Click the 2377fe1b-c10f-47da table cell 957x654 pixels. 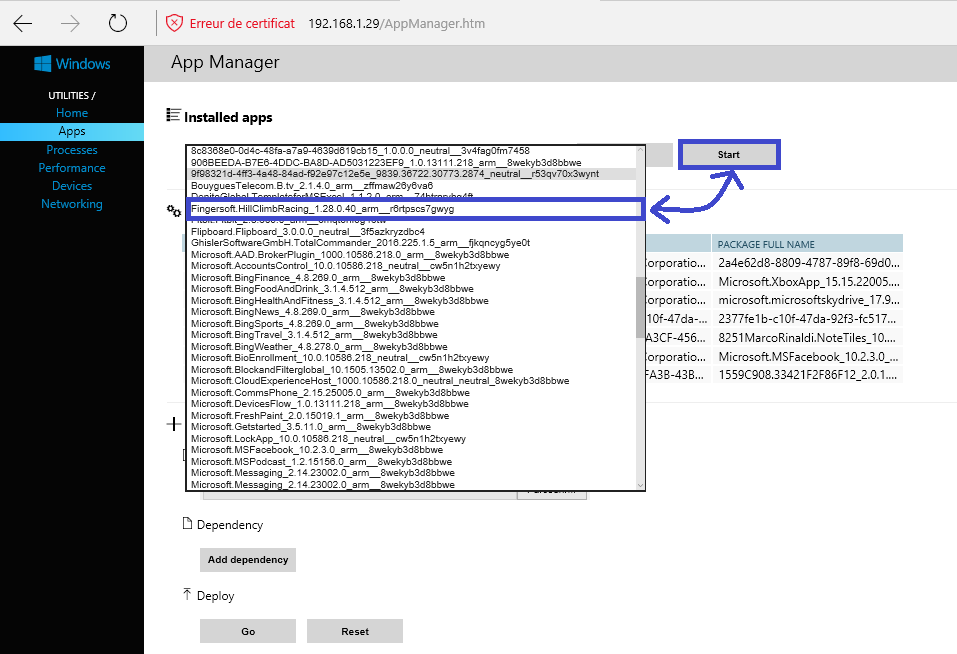pos(807,318)
